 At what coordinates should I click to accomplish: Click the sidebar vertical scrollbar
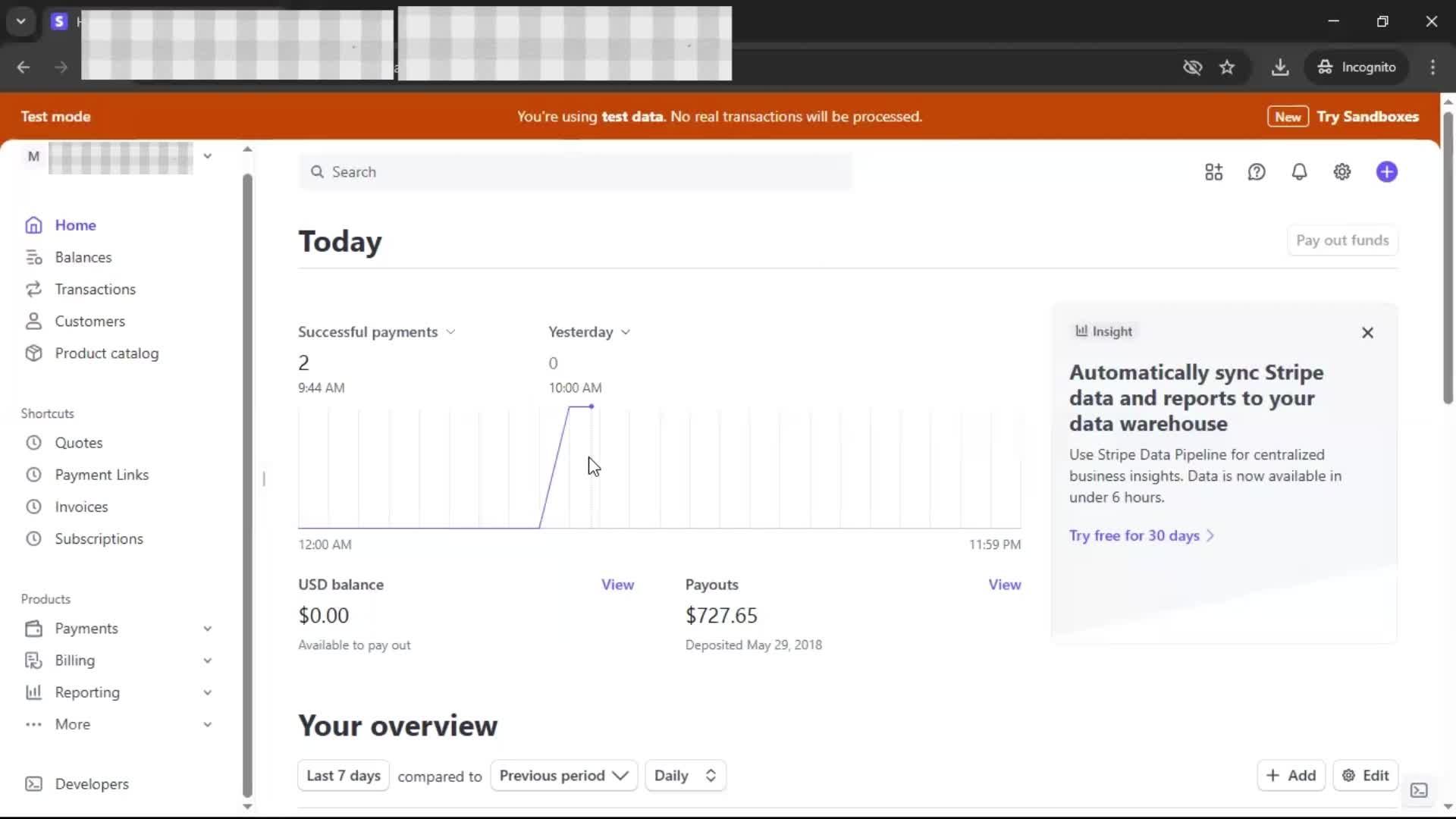tap(247, 485)
